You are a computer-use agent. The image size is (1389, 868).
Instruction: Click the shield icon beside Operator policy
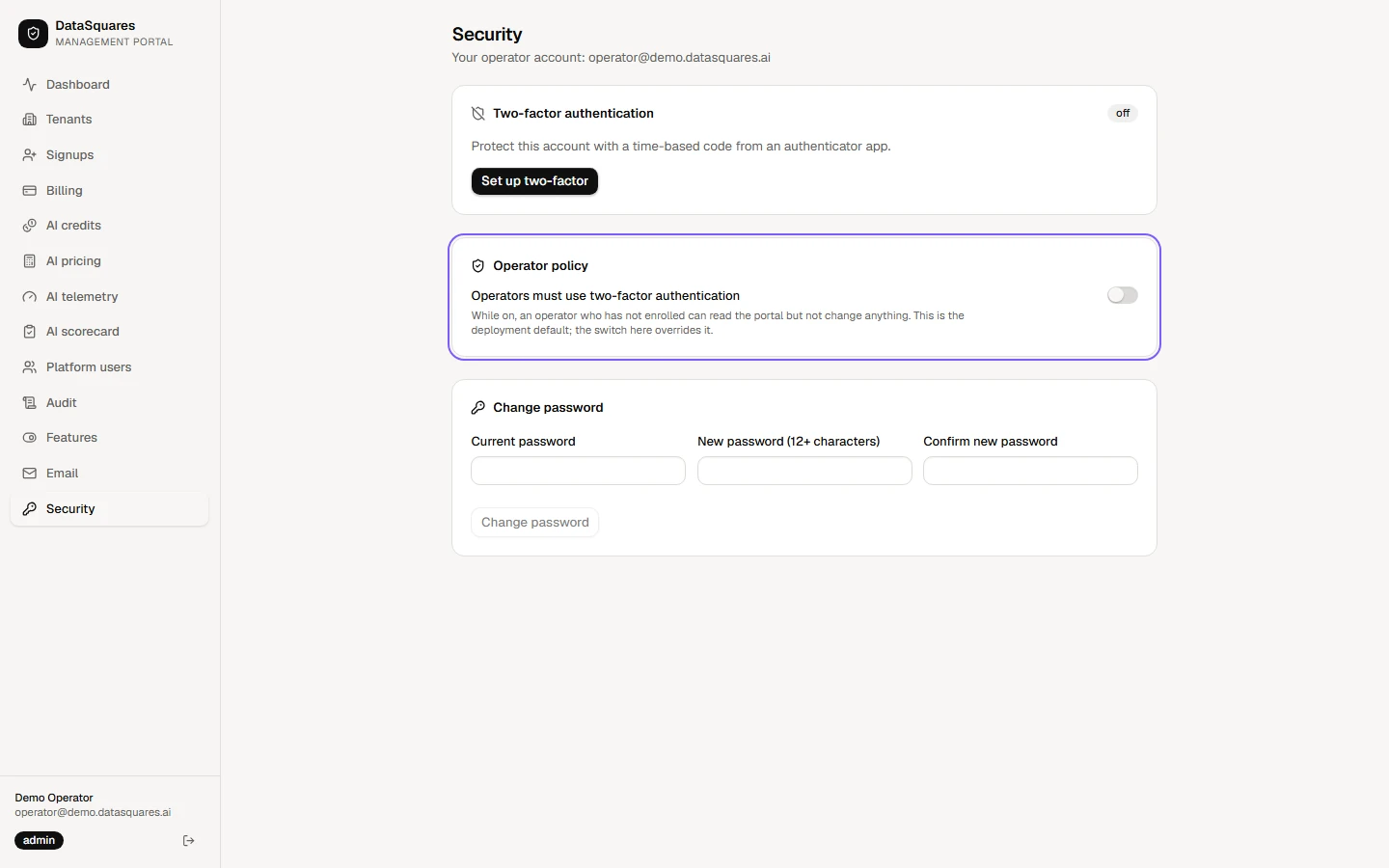pyautogui.click(x=478, y=266)
